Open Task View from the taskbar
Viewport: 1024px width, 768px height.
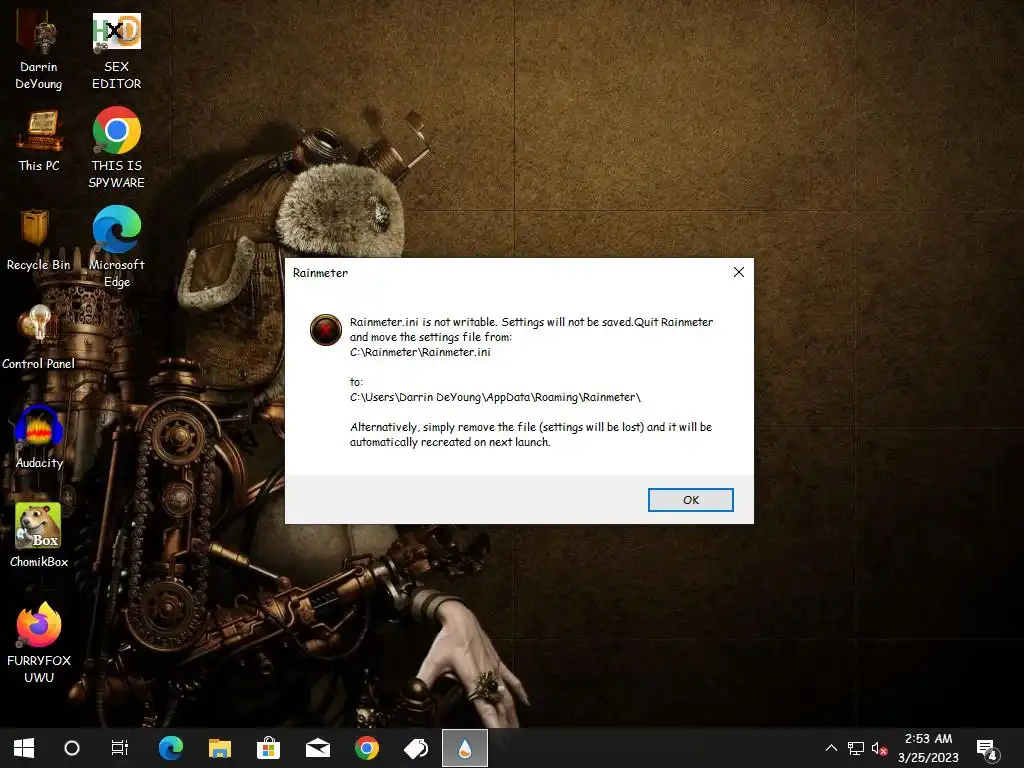pyautogui.click(x=120, y=748)
